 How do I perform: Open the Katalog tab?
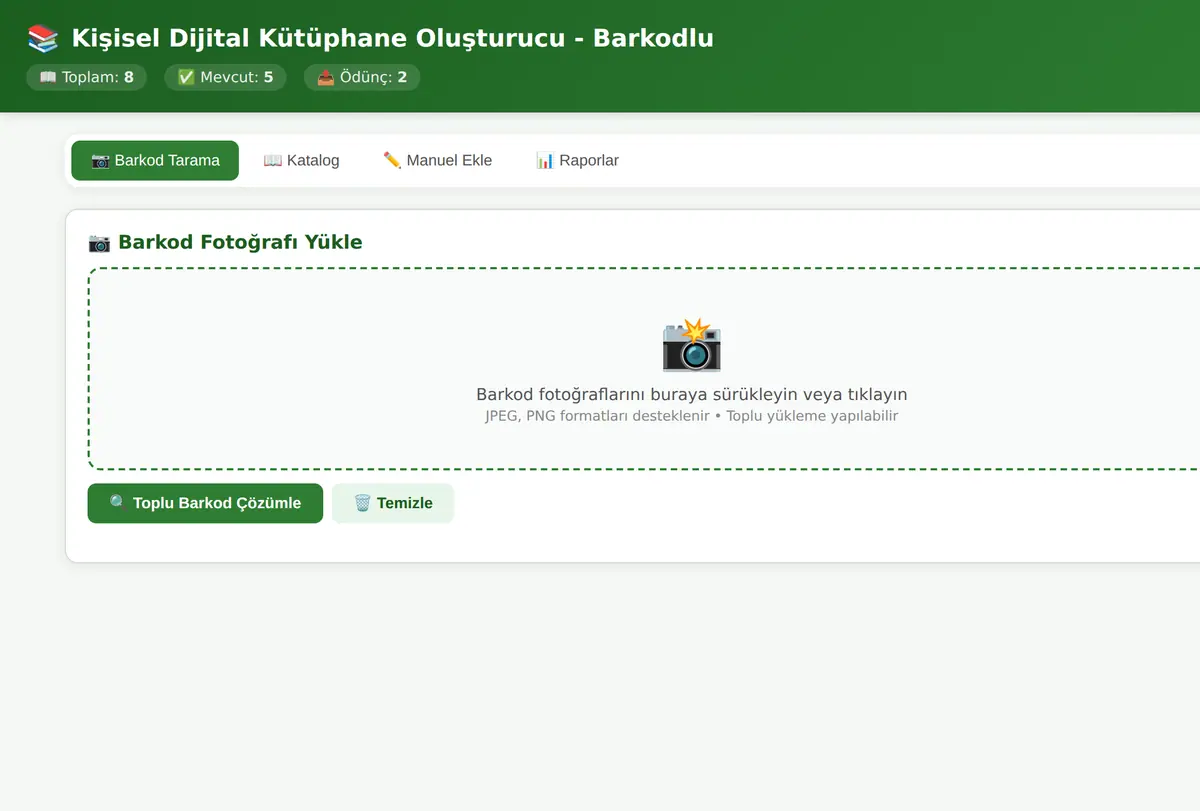[x=301, y=161]
